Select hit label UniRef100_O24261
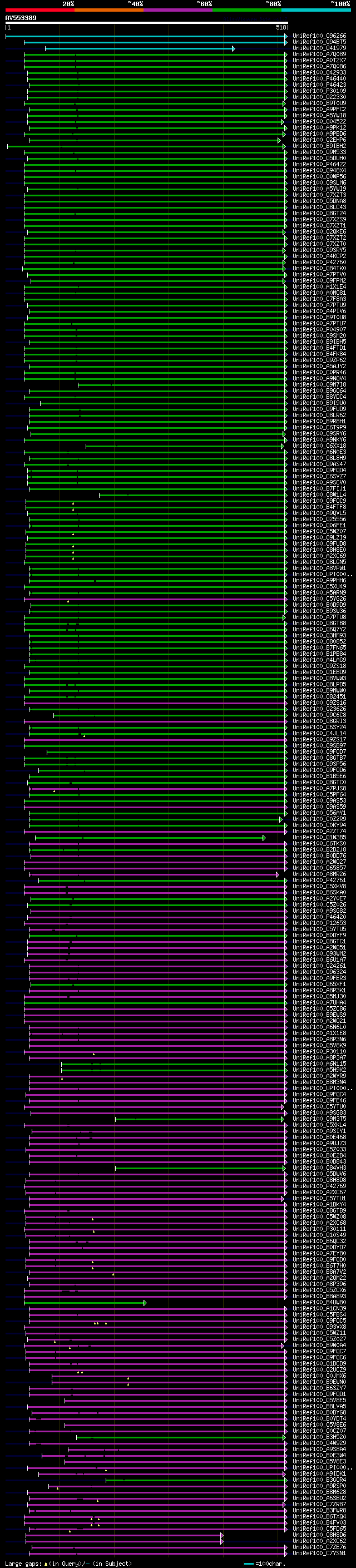 319,966
